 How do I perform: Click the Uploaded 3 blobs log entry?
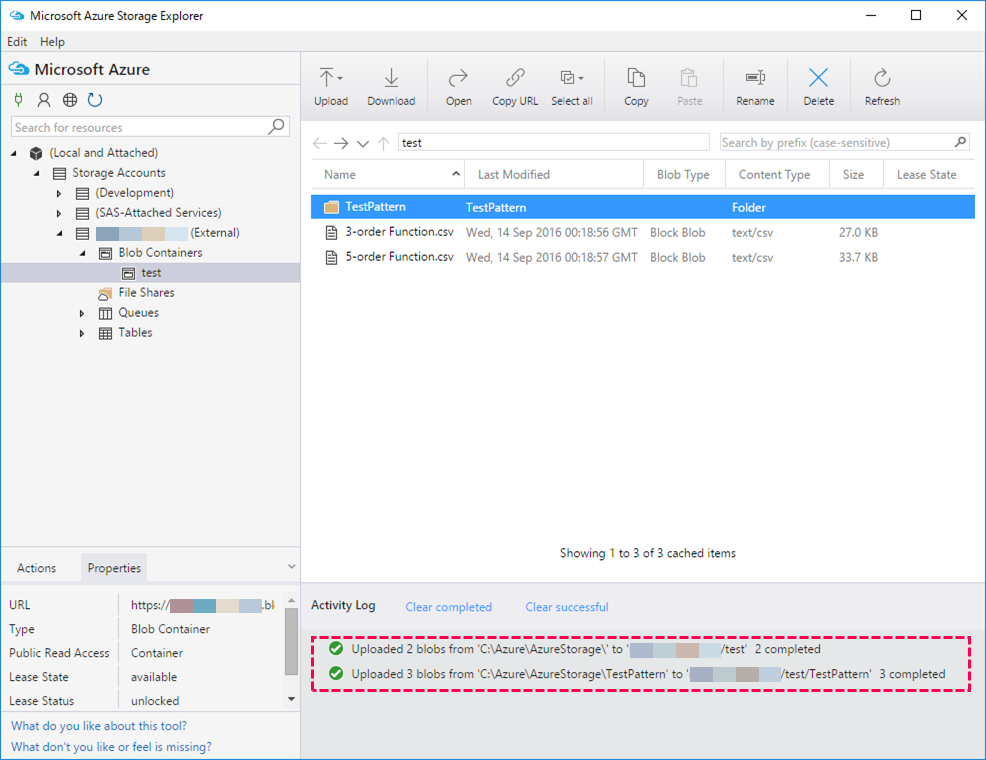(x=636, y=674)
